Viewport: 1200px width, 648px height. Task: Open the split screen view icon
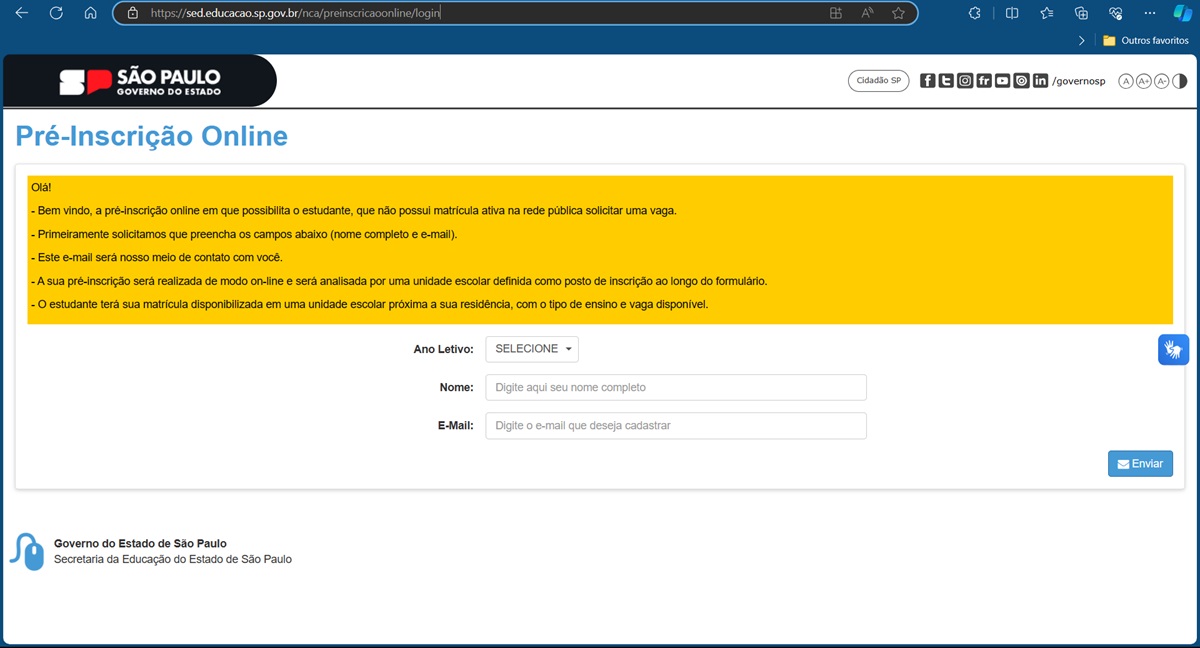coord(1012,13)
